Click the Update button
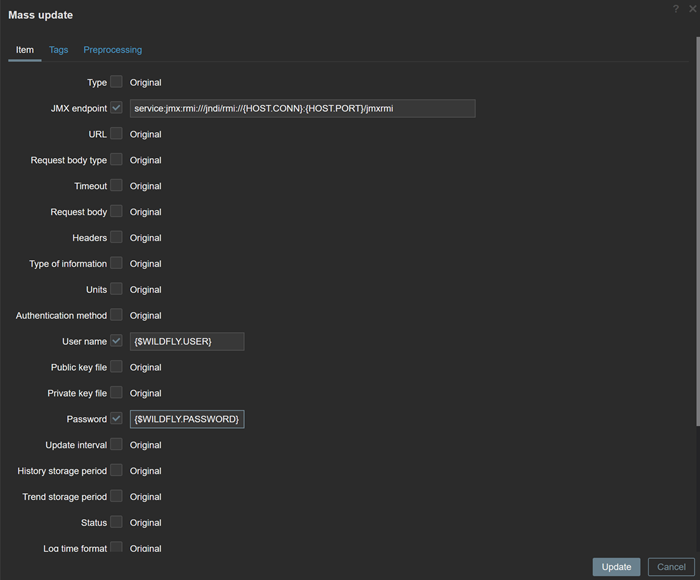Viewport: 700px width, 580px height. point(616,567)
